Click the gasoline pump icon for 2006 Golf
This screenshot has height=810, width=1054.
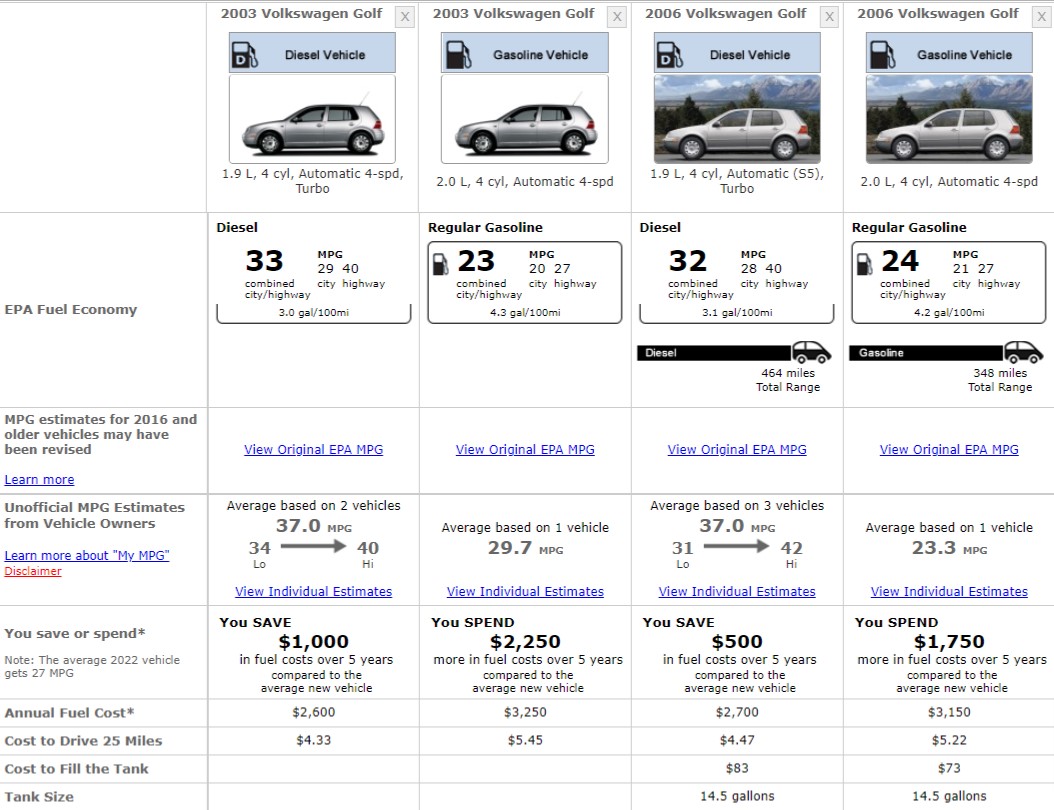(882, 55)
